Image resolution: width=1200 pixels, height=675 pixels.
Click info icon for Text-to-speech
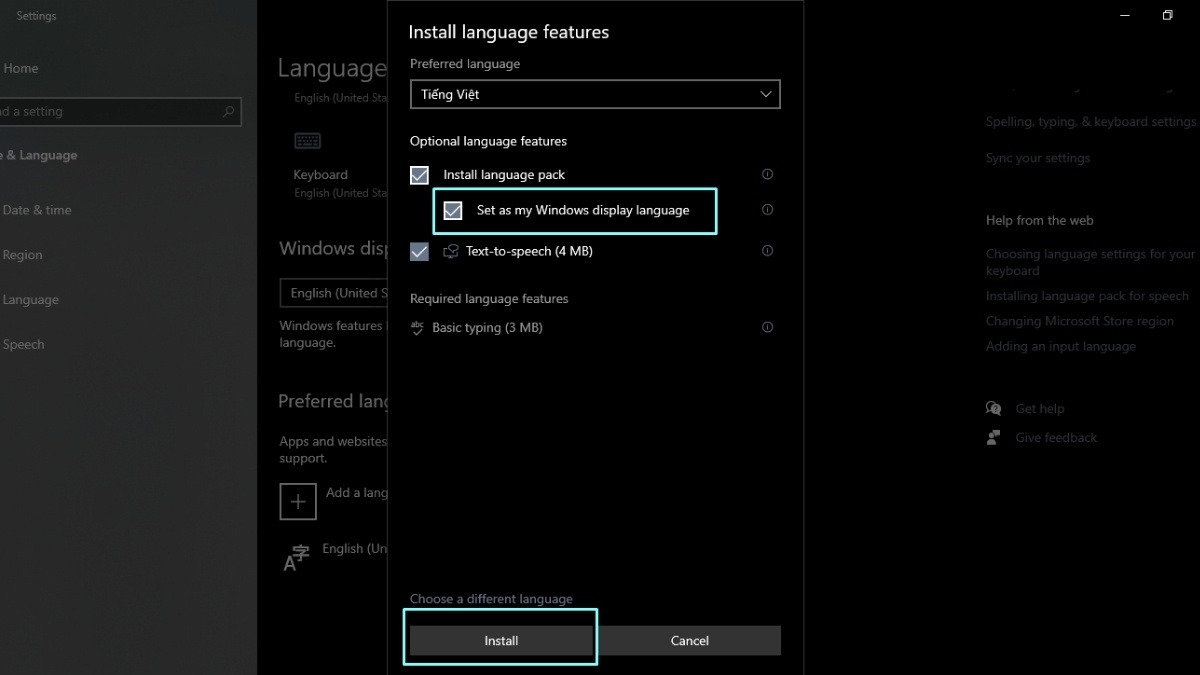[x=768, y=251]
